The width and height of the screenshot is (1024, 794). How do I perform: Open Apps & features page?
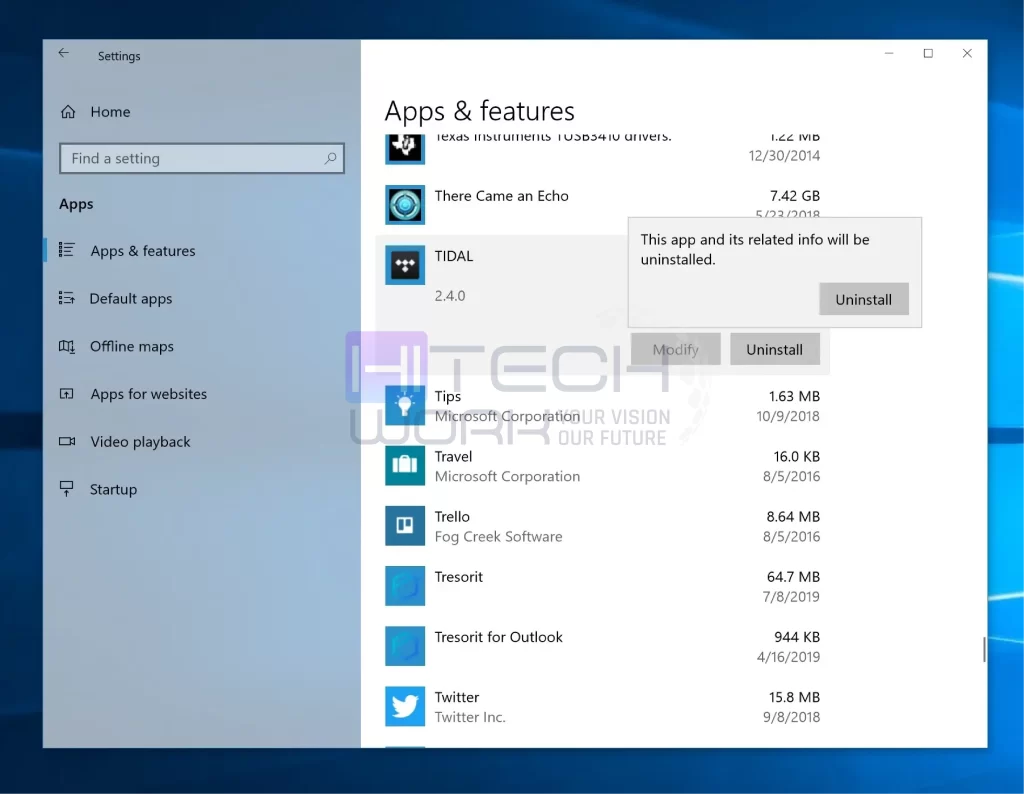click(142, 251)
